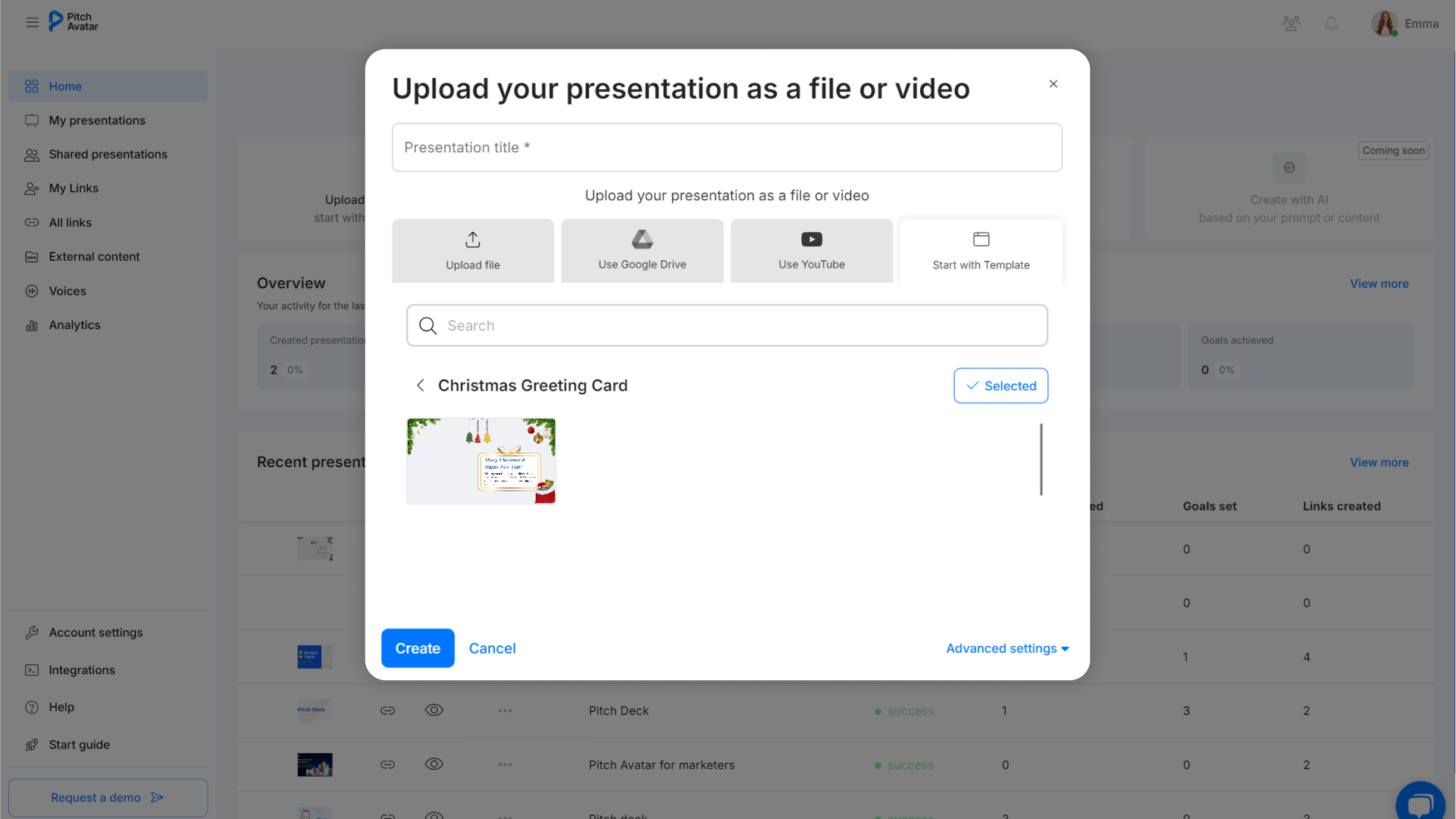
Task: Select the Use YouTube option
Action: pyautogui.click(x=811, y=250)
